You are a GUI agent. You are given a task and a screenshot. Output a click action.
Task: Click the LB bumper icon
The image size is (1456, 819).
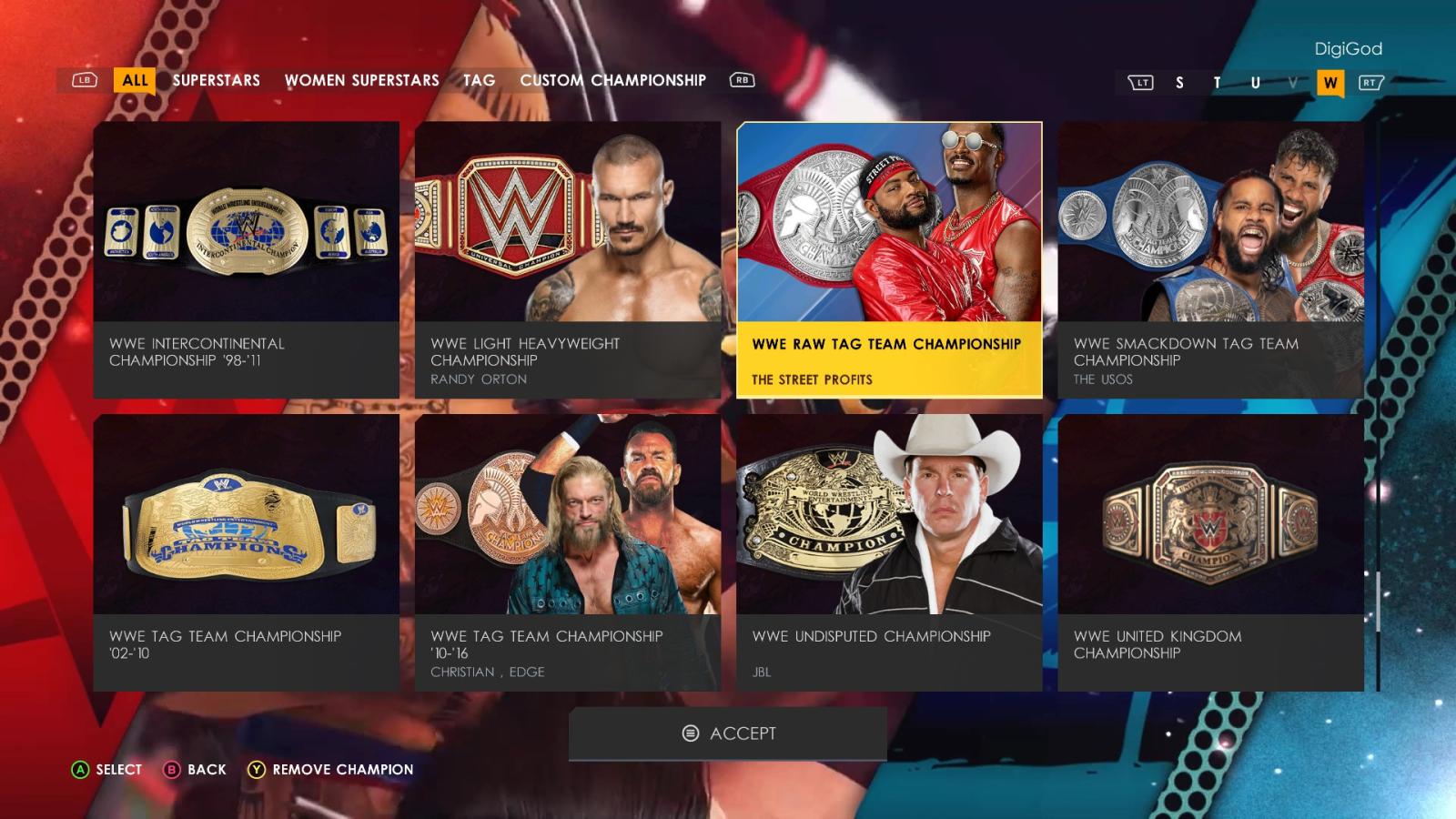[x=85, y=80]
